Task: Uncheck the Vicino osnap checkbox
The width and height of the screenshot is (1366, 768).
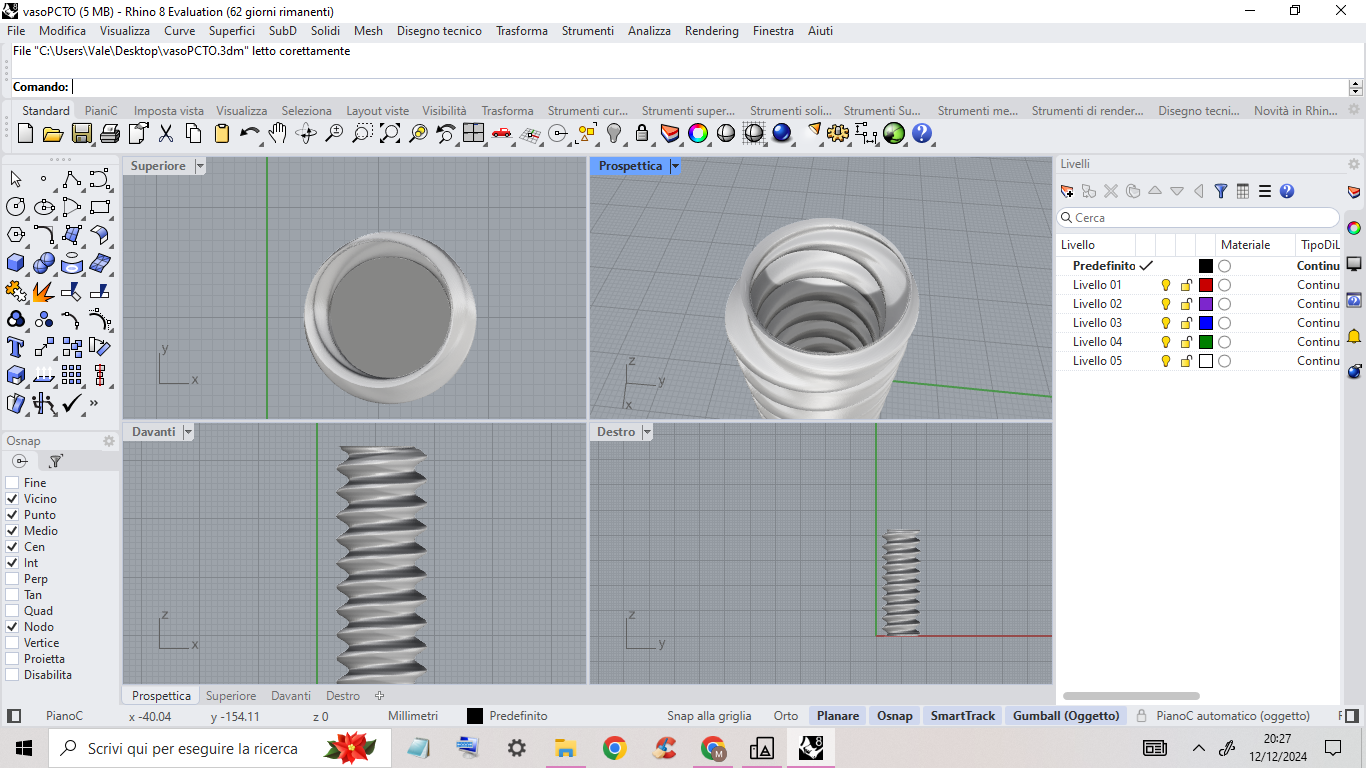Action: pos(12,499)
